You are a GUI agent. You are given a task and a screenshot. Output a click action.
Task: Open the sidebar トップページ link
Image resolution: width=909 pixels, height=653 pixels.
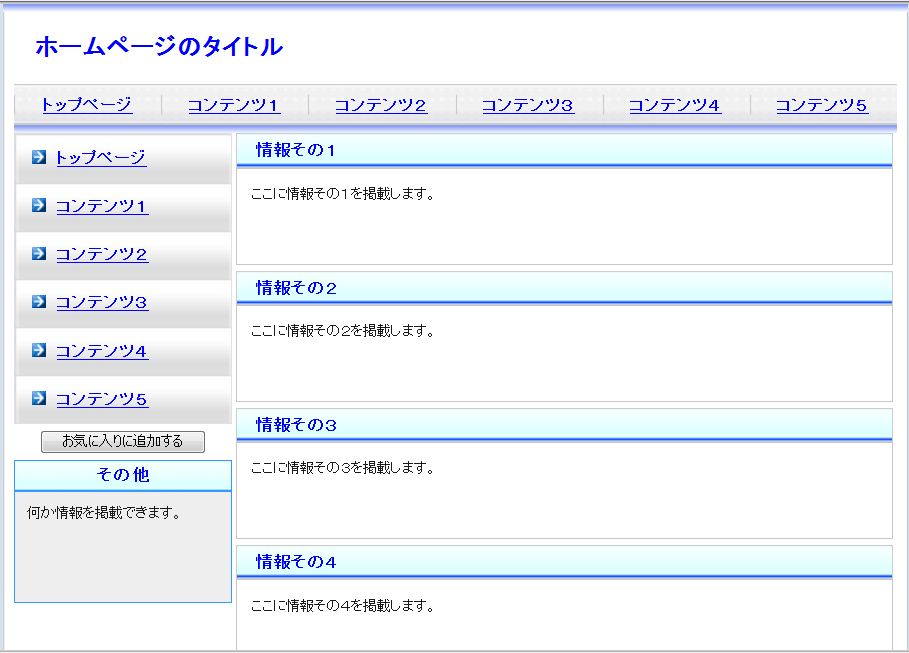101,157
